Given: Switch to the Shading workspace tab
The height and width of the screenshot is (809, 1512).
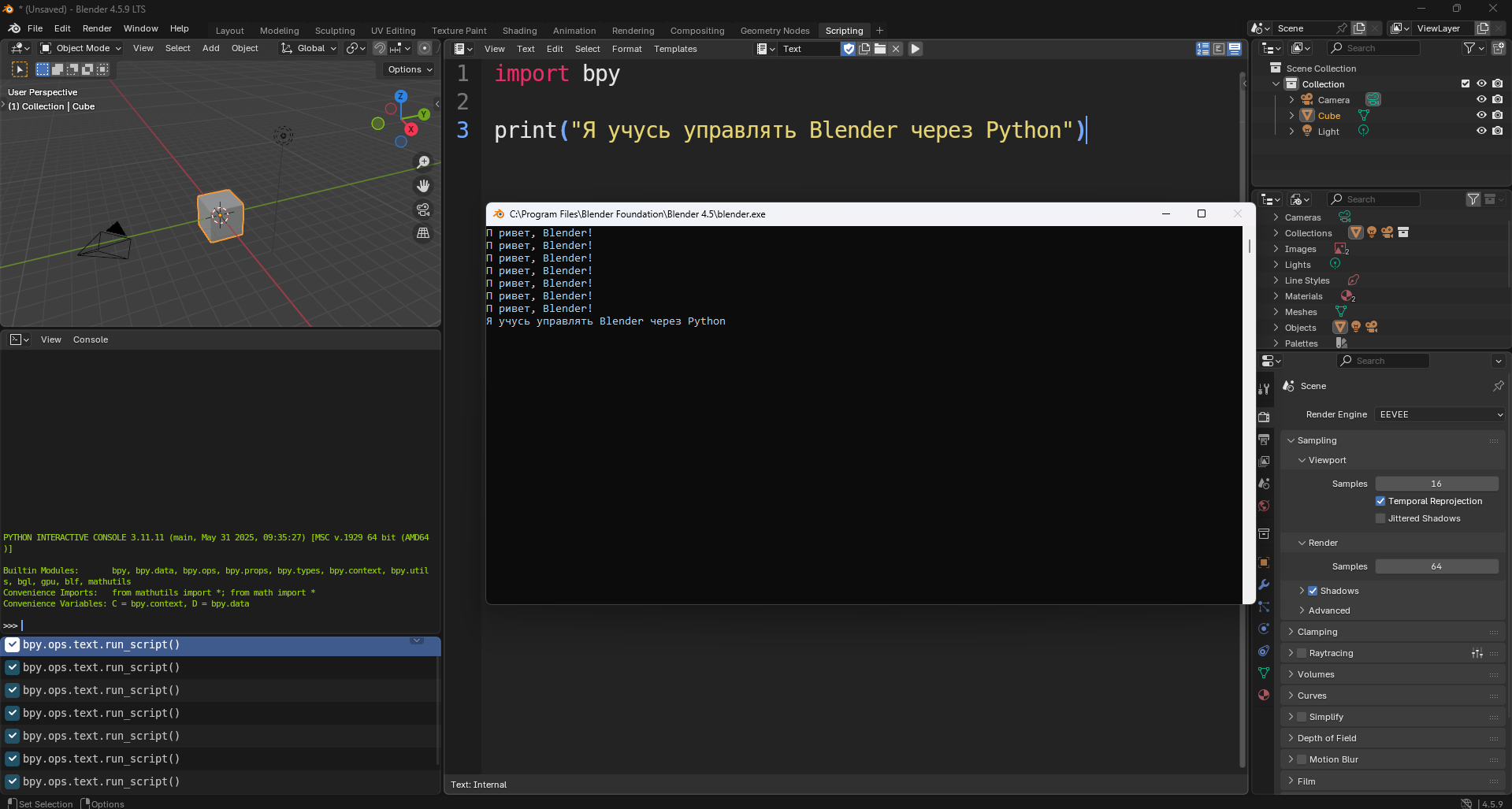Looking at the screenshot, I should tap(520, 31).
